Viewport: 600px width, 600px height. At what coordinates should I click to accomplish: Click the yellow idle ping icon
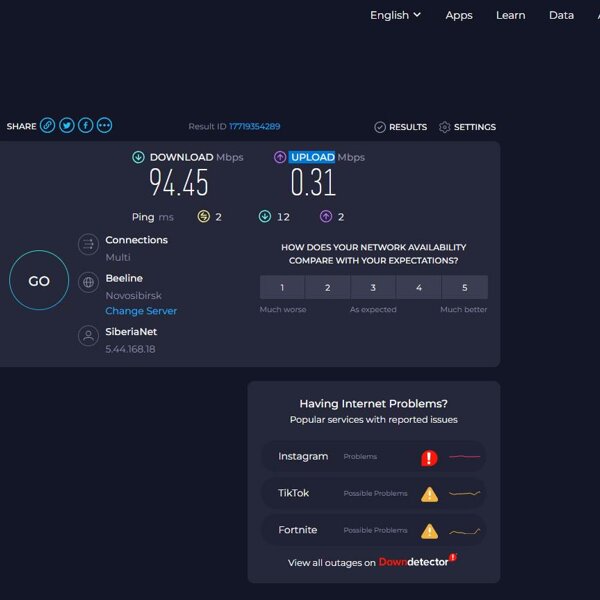[204, 217]
